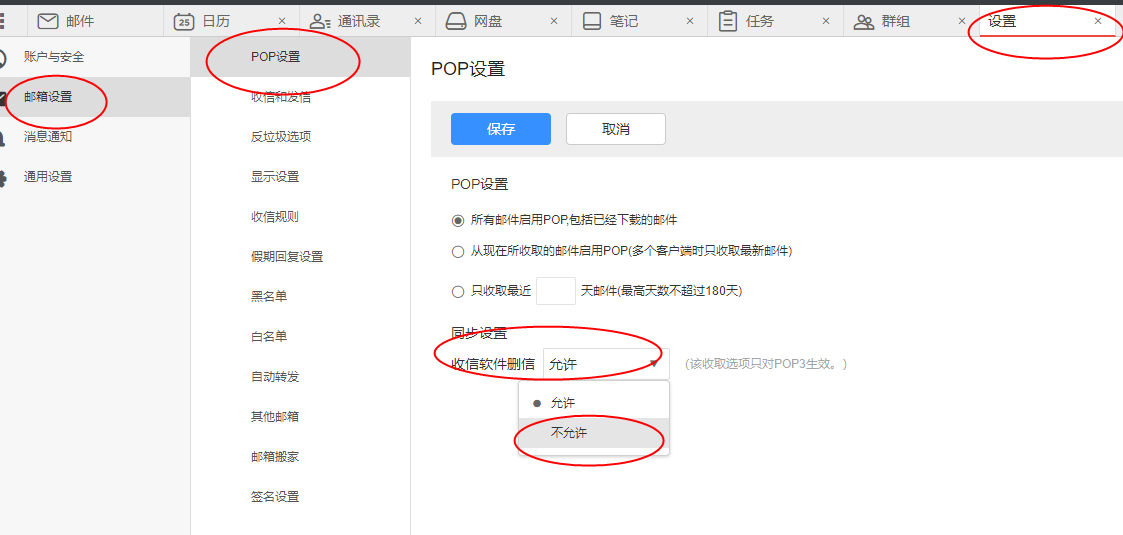Open the 收信软件删信 dropdown
Viewport: 1123px width, 535px height.
(x=605, y=364)
